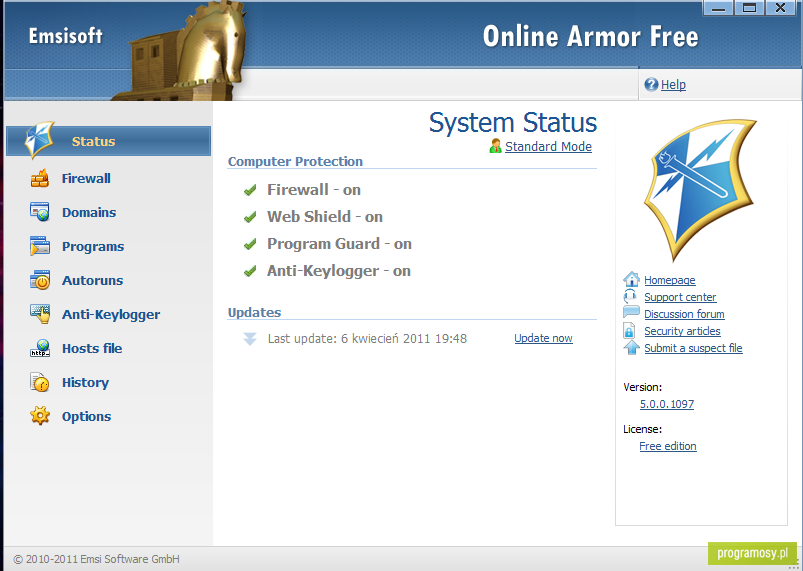
Task: Click the green checkmark beside Firewall - on
Action: (x=250, y=190)
